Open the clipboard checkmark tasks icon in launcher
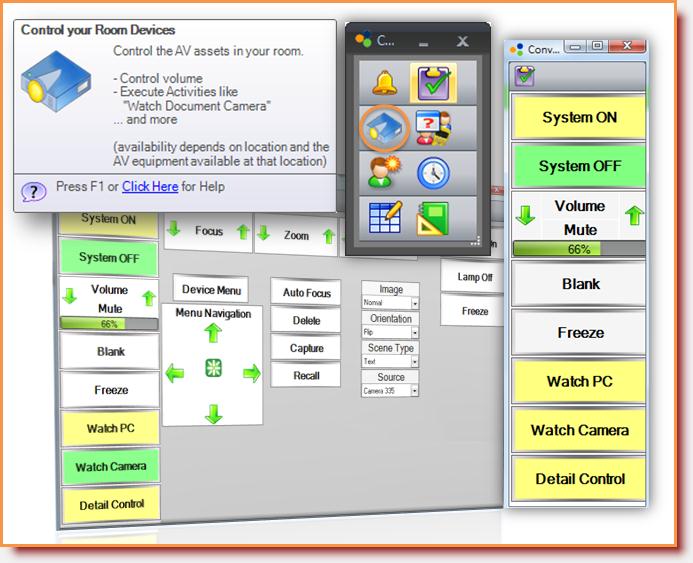 433,82
